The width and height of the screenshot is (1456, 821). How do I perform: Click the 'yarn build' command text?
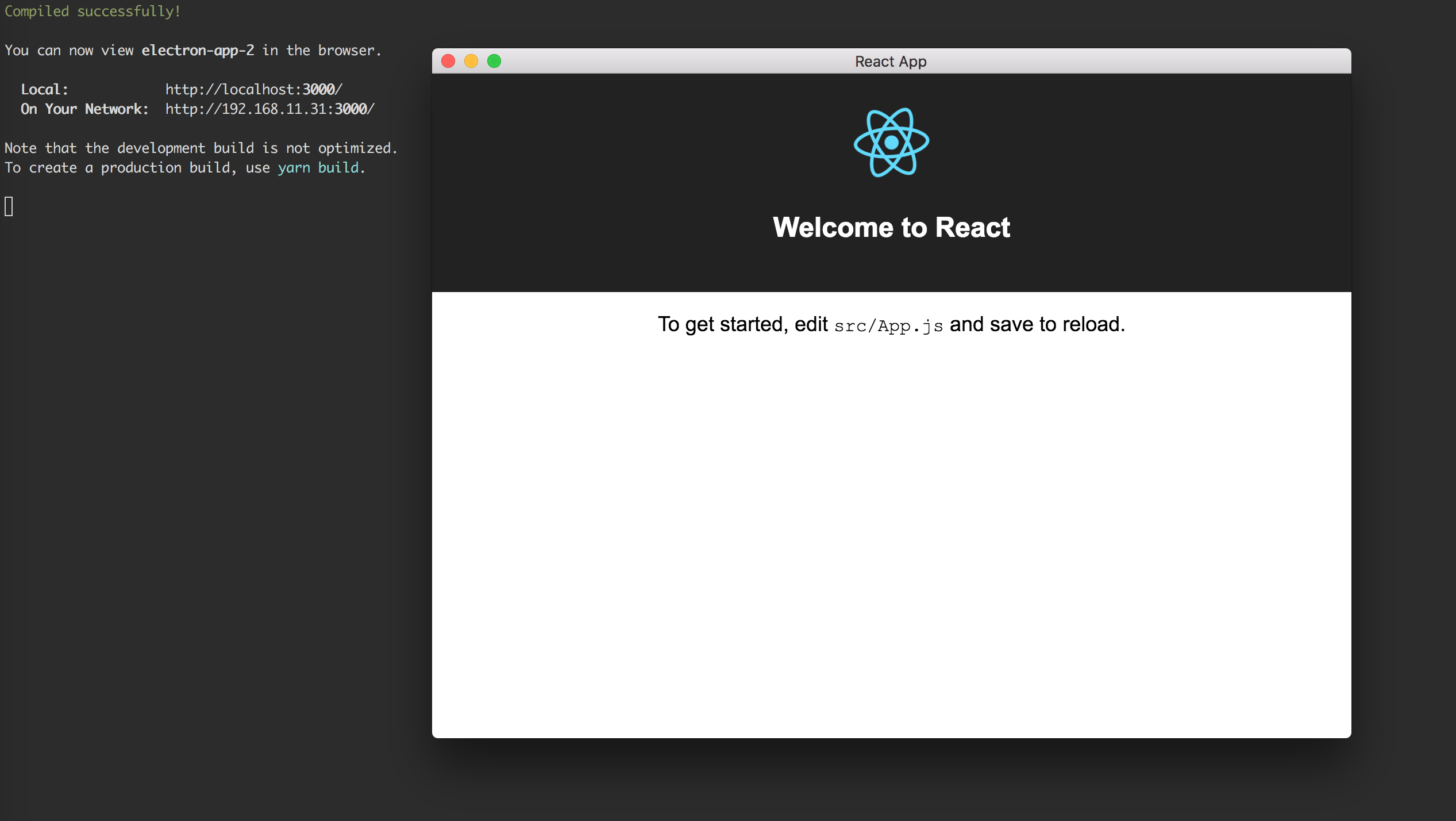coord(318,168)
